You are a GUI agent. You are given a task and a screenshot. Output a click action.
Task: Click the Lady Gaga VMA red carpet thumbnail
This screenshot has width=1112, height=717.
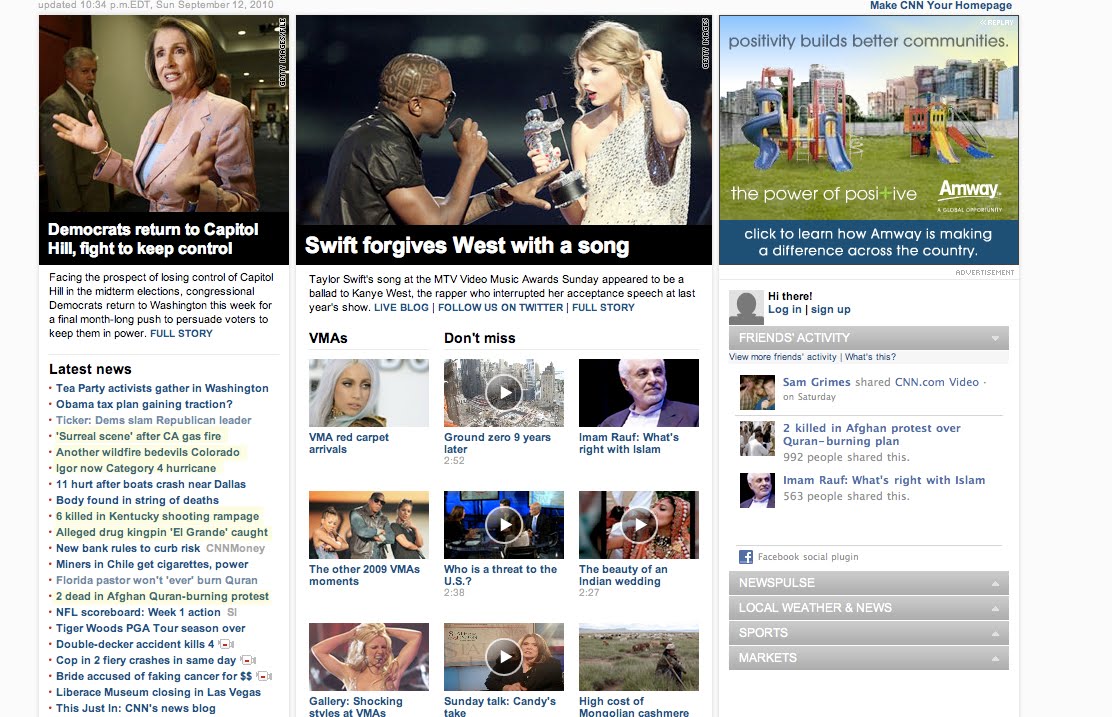[369, 393]
